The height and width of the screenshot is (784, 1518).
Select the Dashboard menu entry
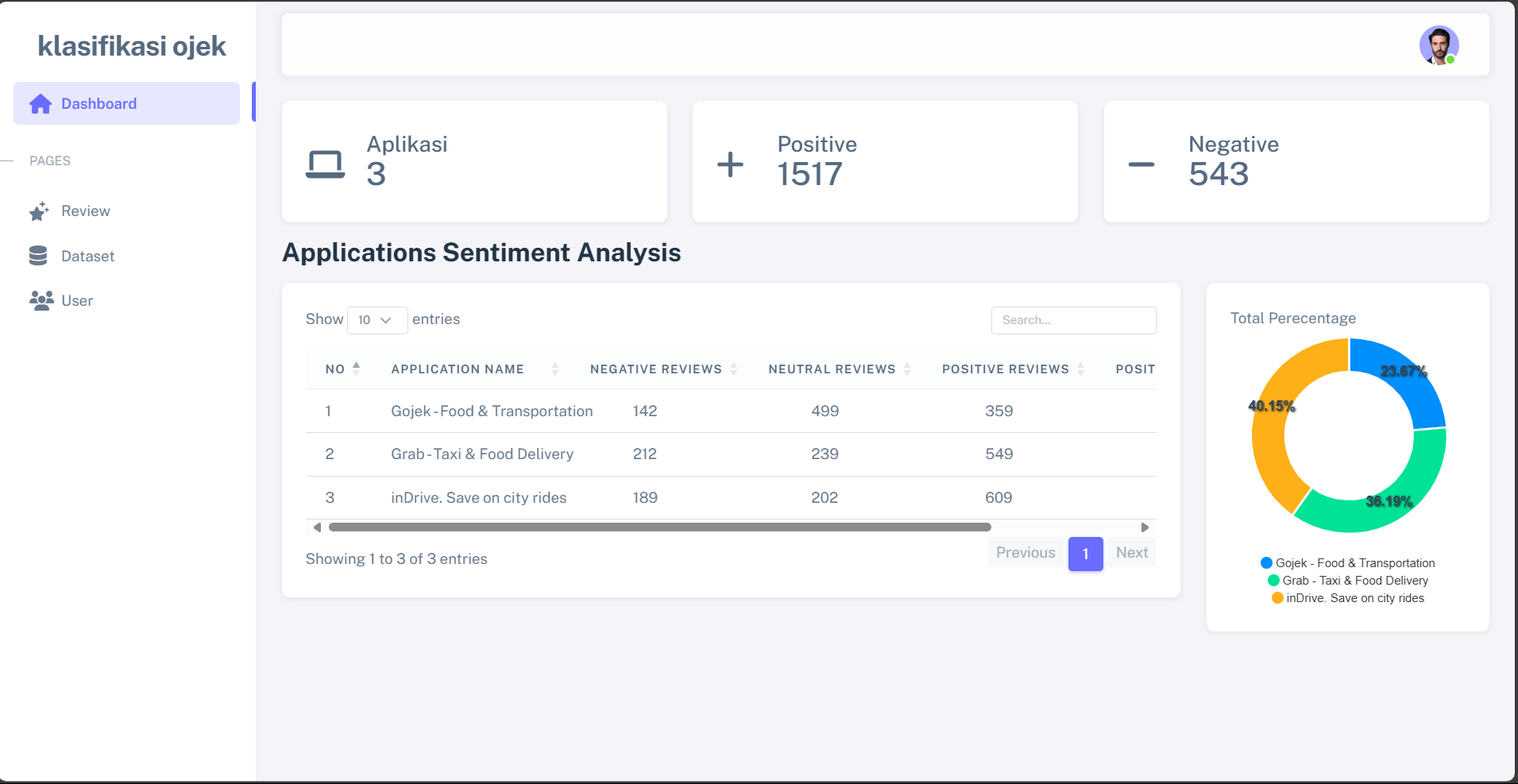(98, 103)
